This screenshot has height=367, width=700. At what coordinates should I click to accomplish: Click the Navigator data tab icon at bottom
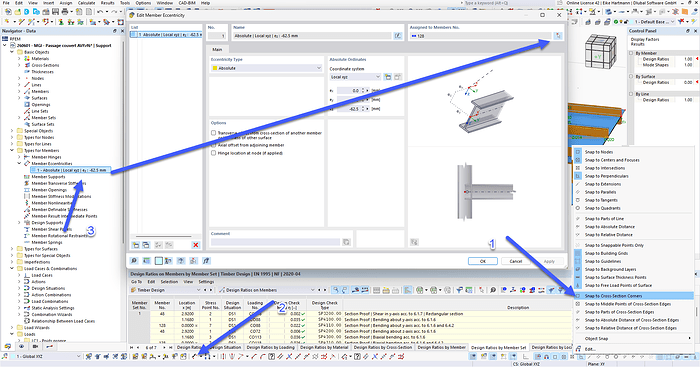8,346
